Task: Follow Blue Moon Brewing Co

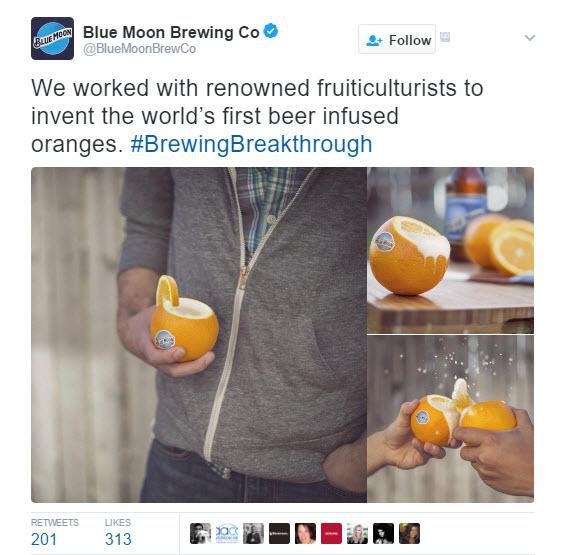Action: (397, 39)
